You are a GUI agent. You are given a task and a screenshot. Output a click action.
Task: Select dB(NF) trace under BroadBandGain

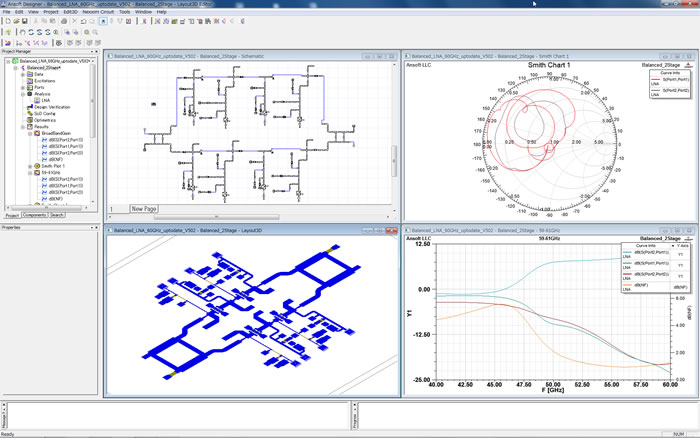tap(55, 159)
